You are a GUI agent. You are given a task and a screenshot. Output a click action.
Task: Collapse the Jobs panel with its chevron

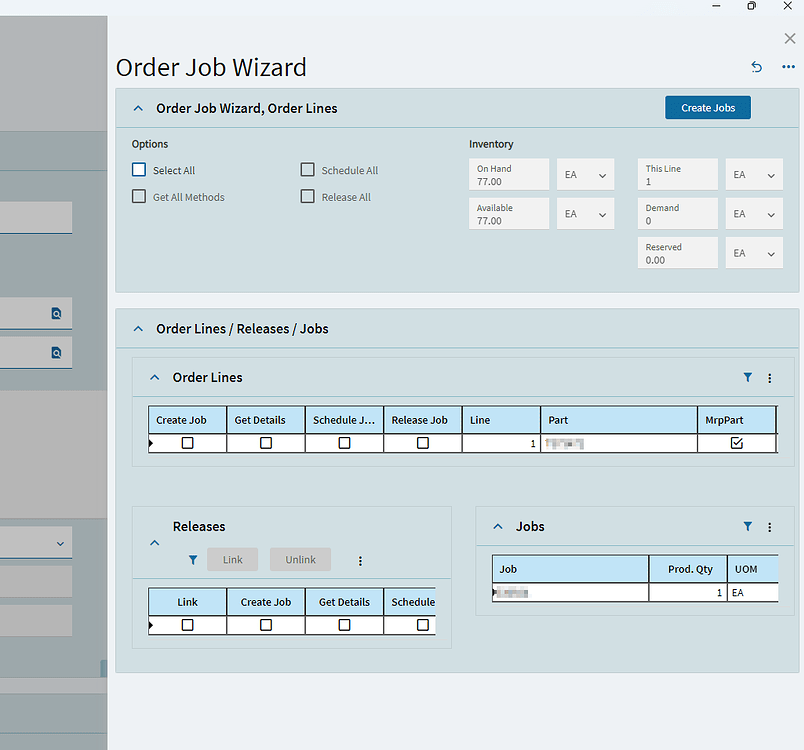point(498,526)
